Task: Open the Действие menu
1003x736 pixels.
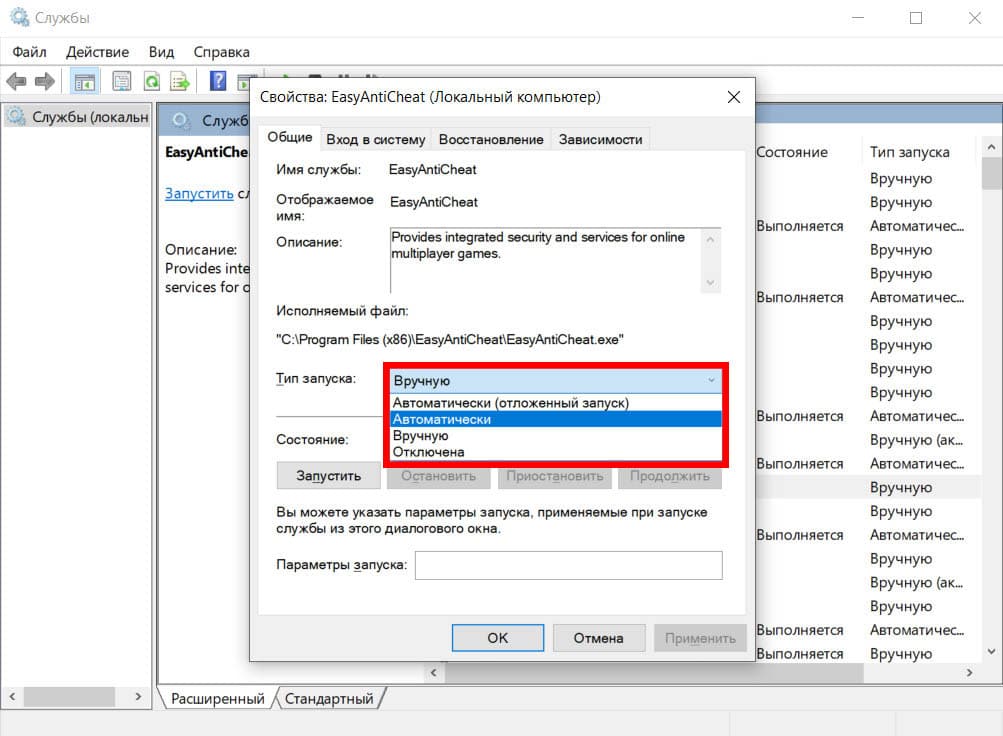Action: [97, 51]
